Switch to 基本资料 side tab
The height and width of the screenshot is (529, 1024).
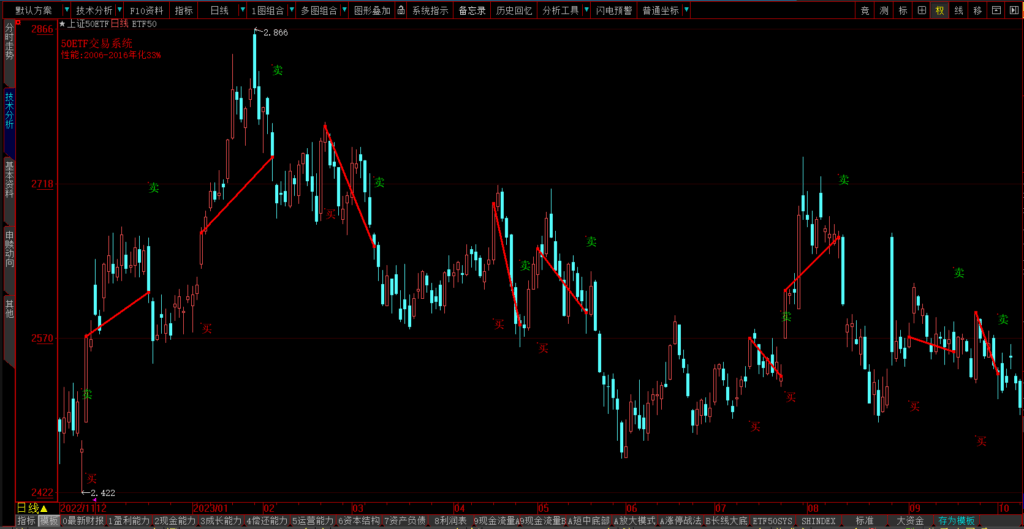9,179
